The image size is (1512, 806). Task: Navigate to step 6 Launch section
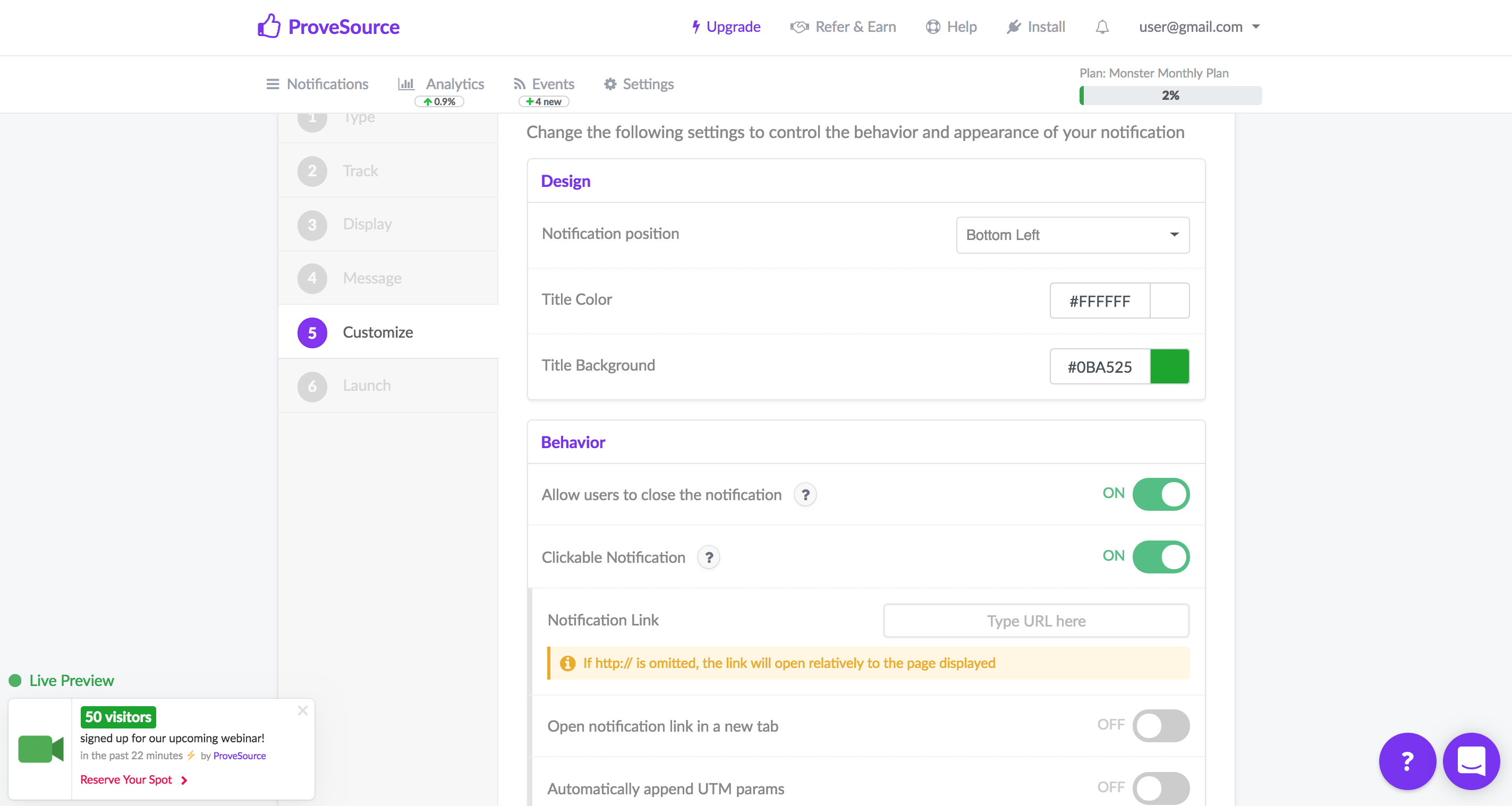coord(367,384)
